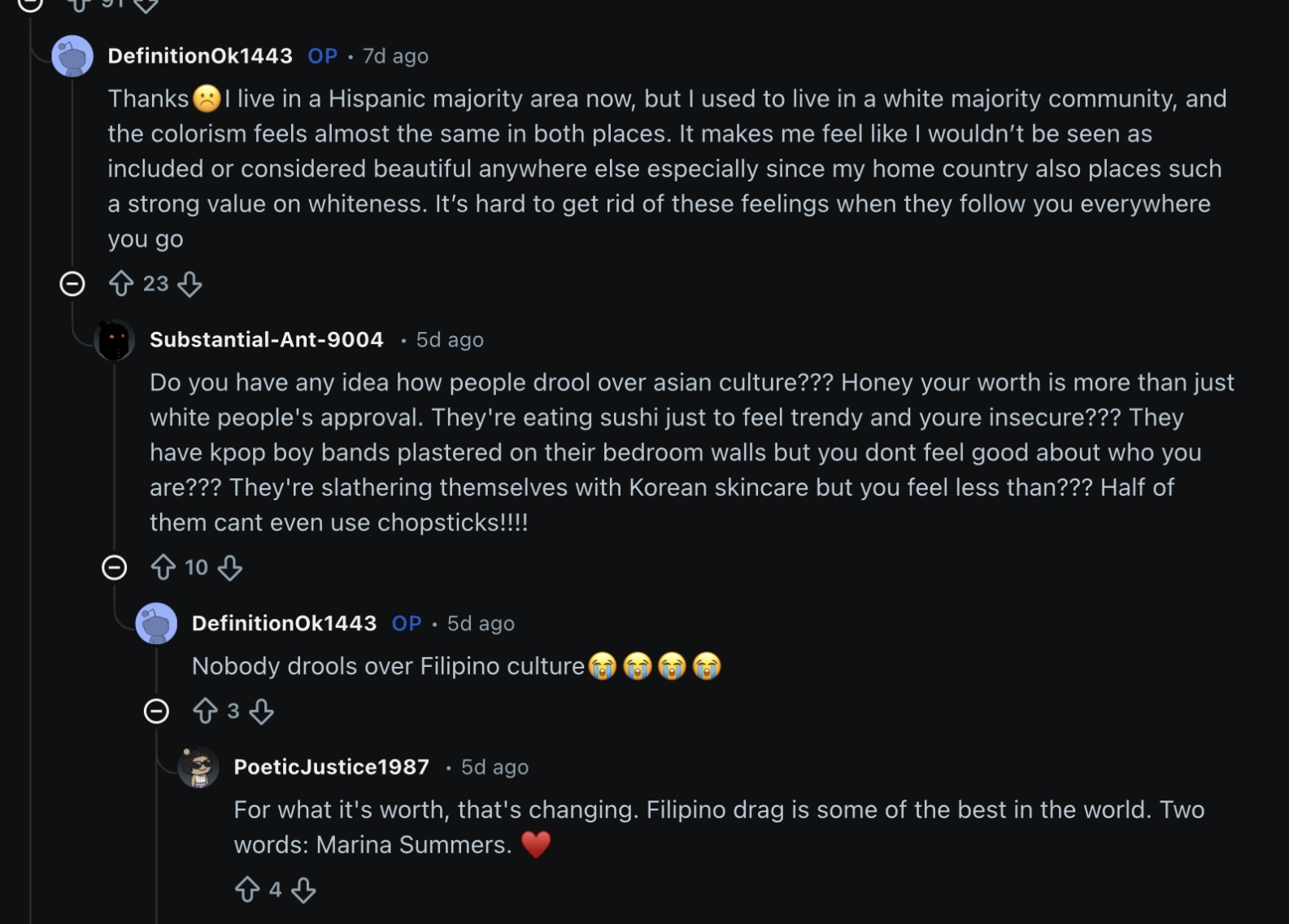This screenshot has width=1289, height=924.
Task: Upvote Substantial-Ant-9004's comment
Action: 163,568
